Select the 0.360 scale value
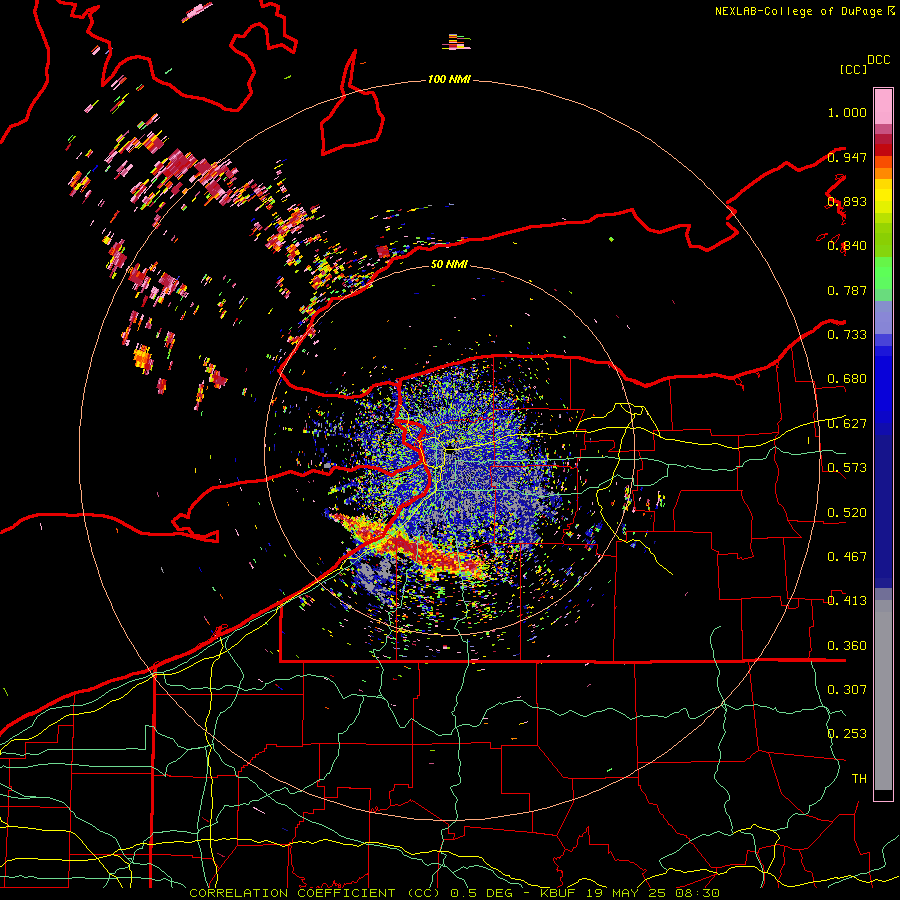This screenshot has height=900, width=900. 847,646
